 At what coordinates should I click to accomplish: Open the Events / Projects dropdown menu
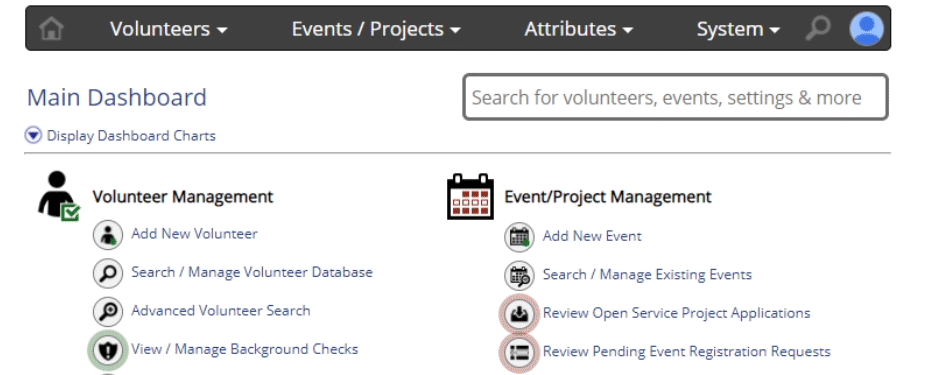(376, 28)
